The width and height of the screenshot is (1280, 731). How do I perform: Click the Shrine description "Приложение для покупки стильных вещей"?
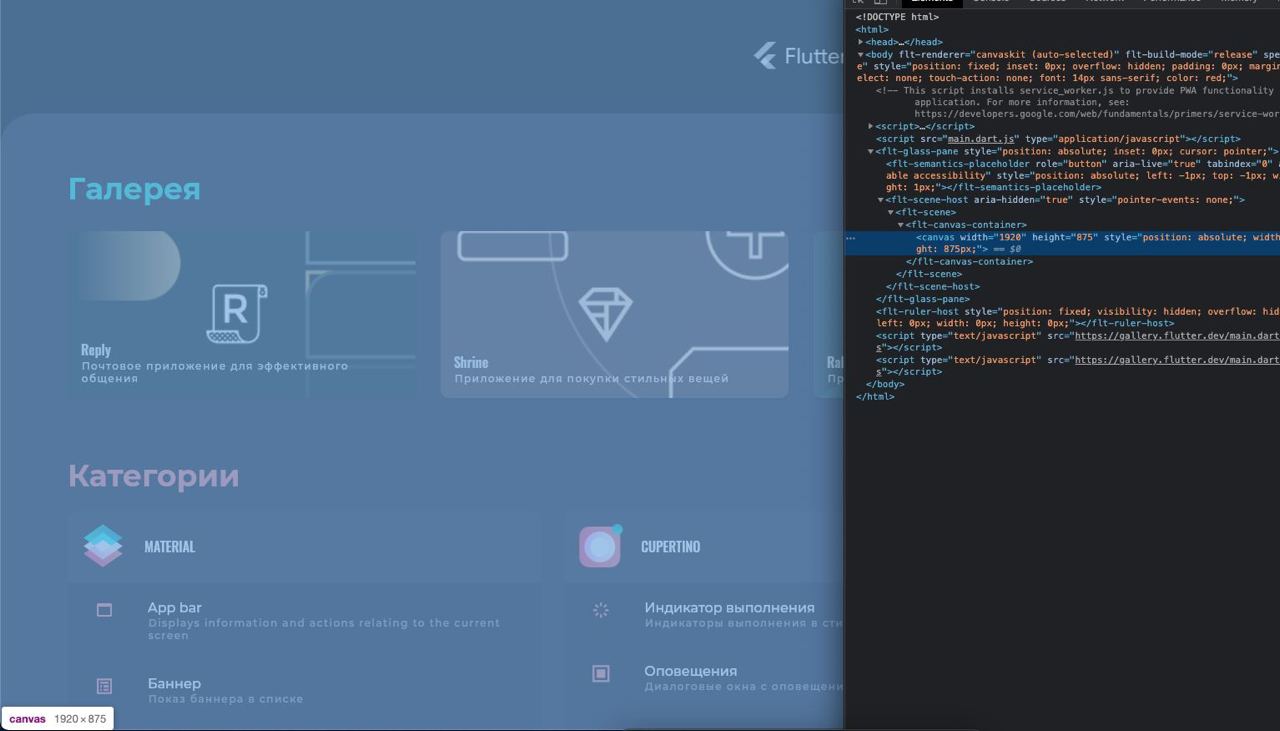(591, 378)
